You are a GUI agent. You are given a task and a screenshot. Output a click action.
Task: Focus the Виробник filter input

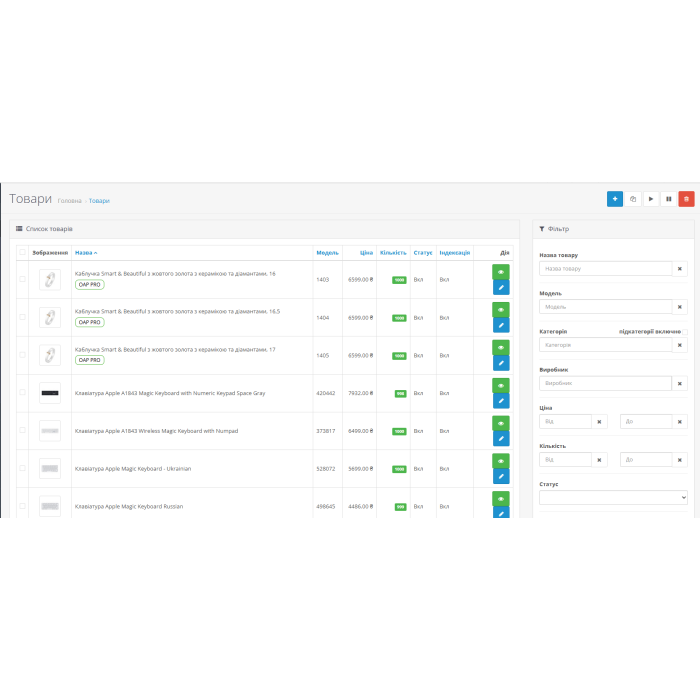[x=605, y=383]
